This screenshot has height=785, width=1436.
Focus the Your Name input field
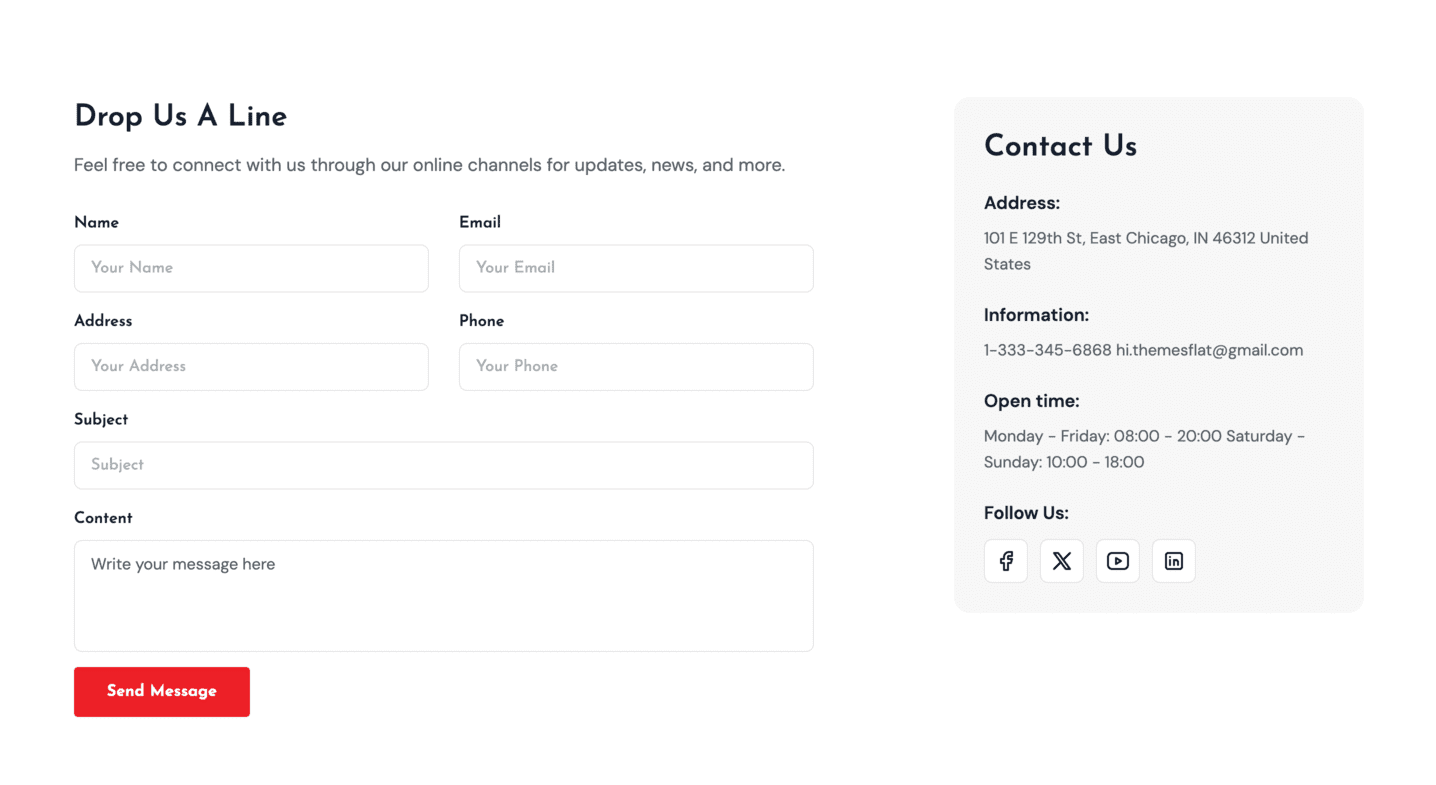251,268
